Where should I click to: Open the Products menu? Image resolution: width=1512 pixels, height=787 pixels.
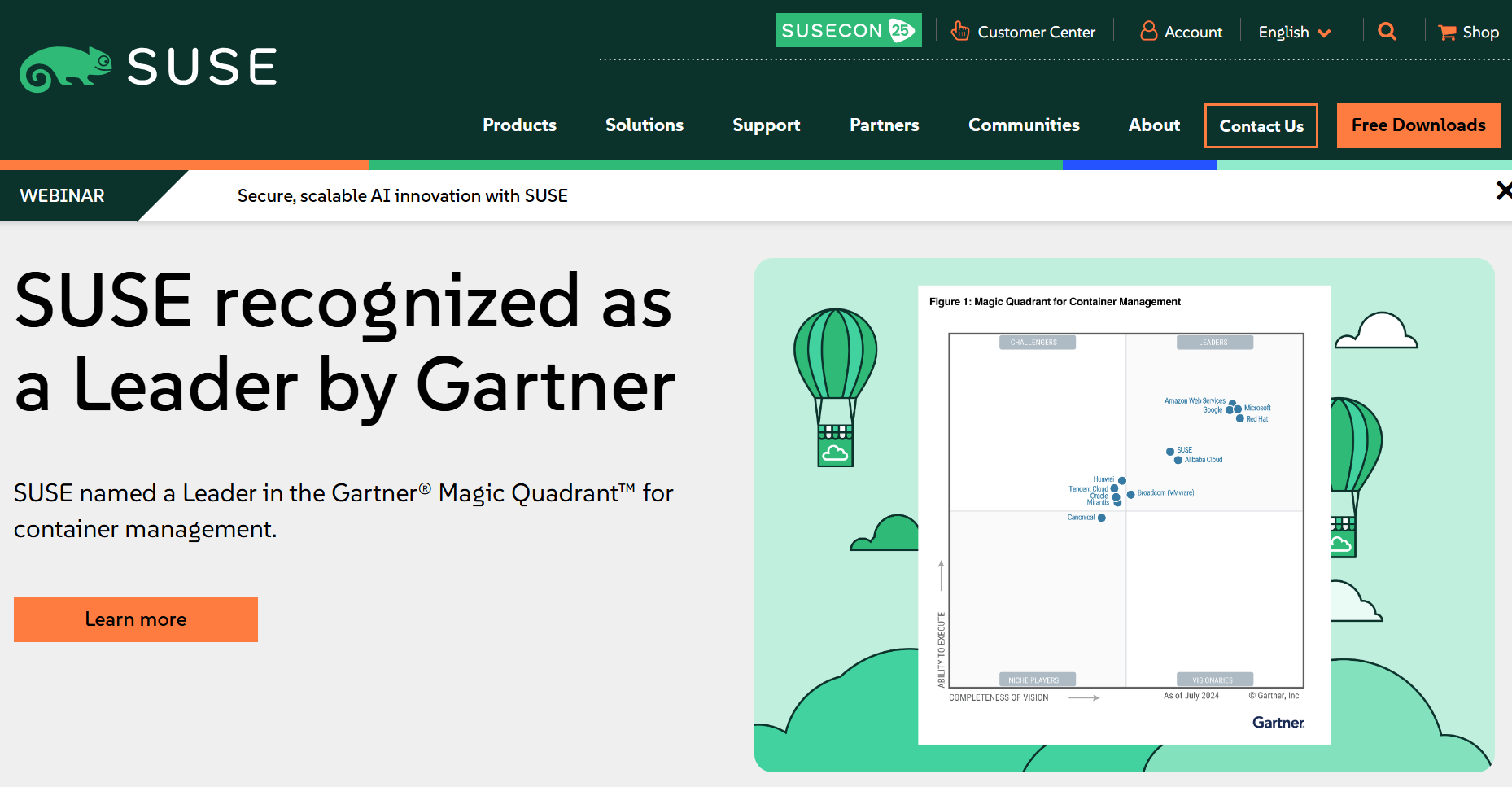click(x=519, y=125)
